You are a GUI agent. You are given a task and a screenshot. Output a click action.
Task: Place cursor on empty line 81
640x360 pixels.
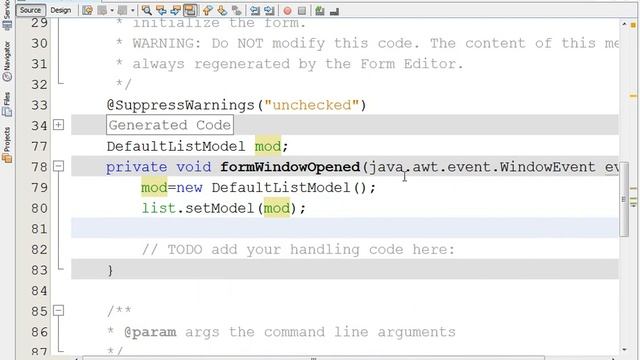point(344,228)
